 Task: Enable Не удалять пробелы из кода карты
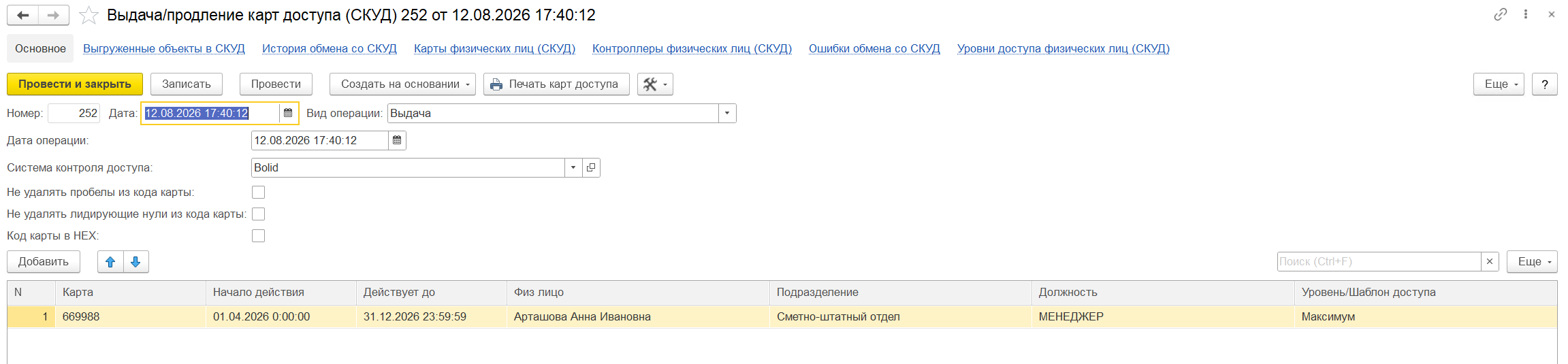click(258, 192)
